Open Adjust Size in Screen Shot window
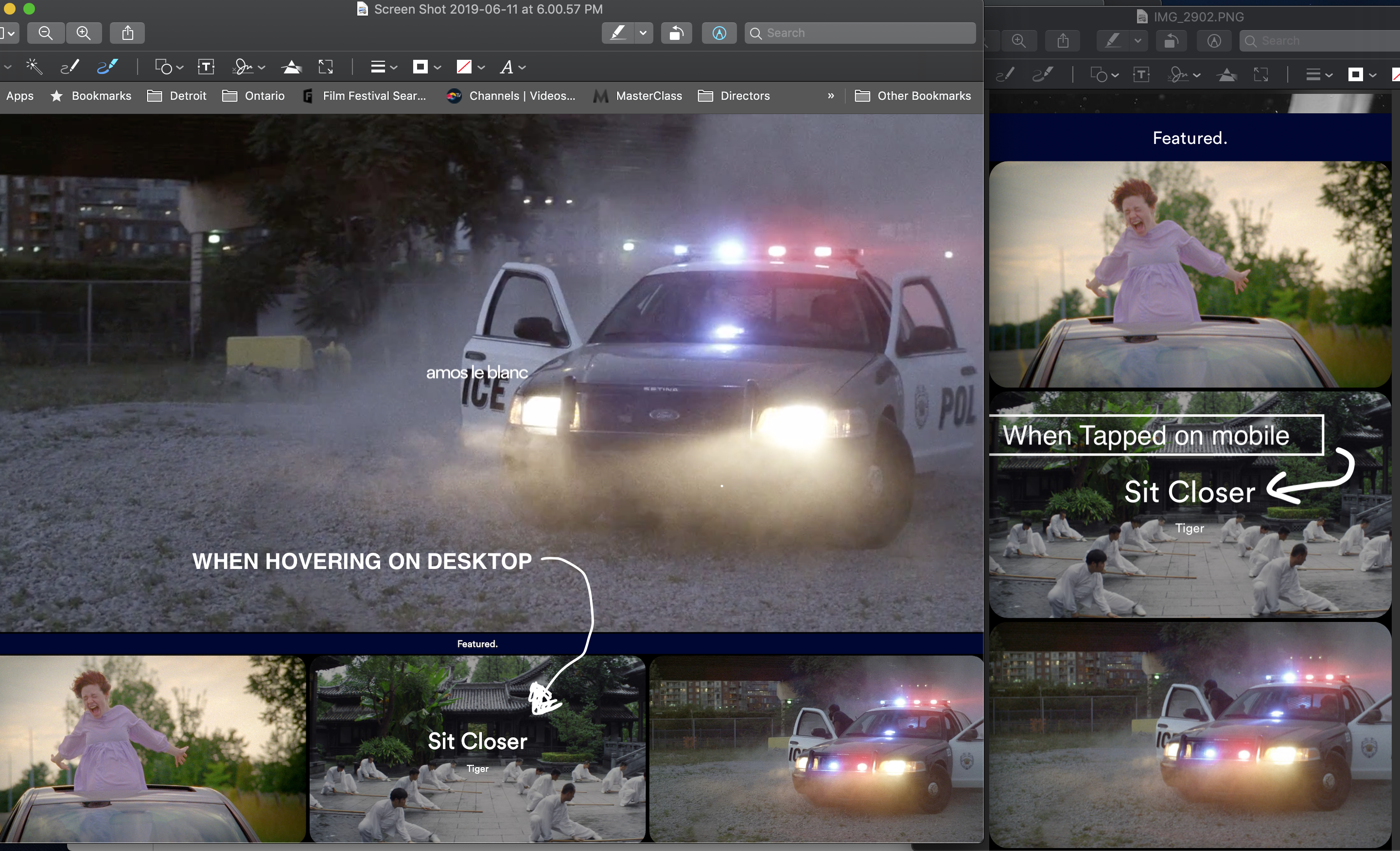The width and height of the screenshot is (1400, 851). [326, 67]
